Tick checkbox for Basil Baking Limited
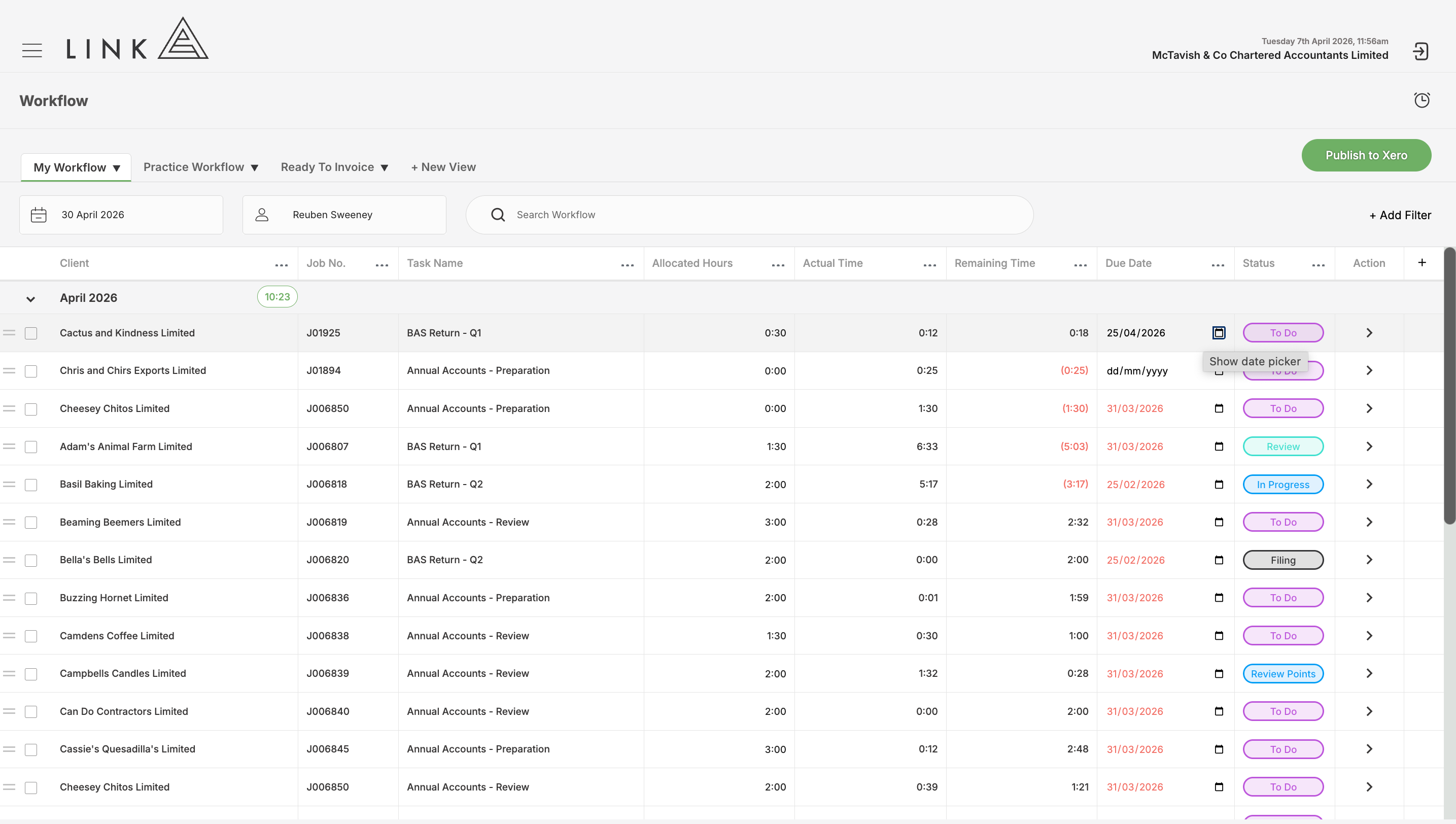 click(x=31, y=485)
